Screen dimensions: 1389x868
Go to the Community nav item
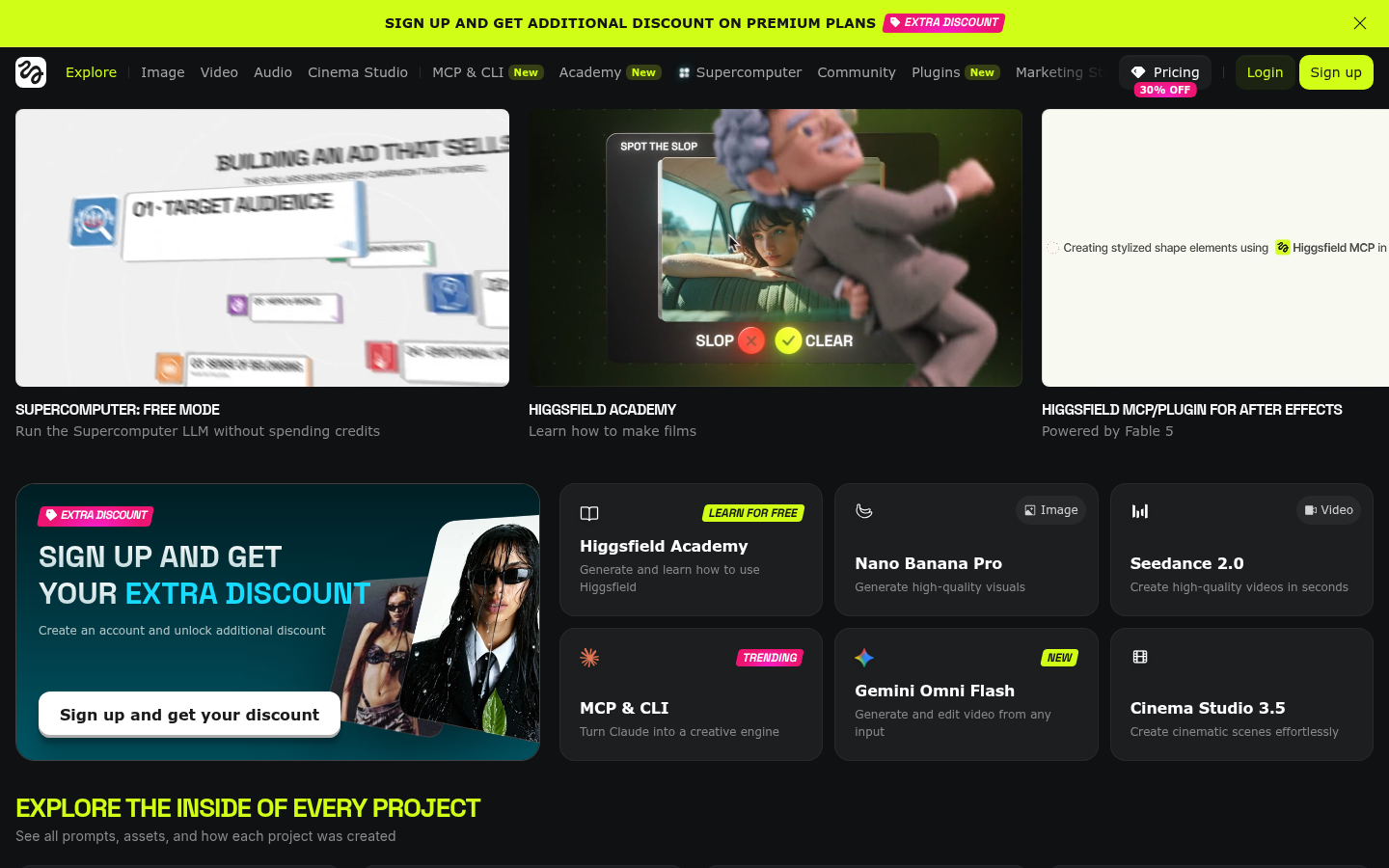click(857, 72)
